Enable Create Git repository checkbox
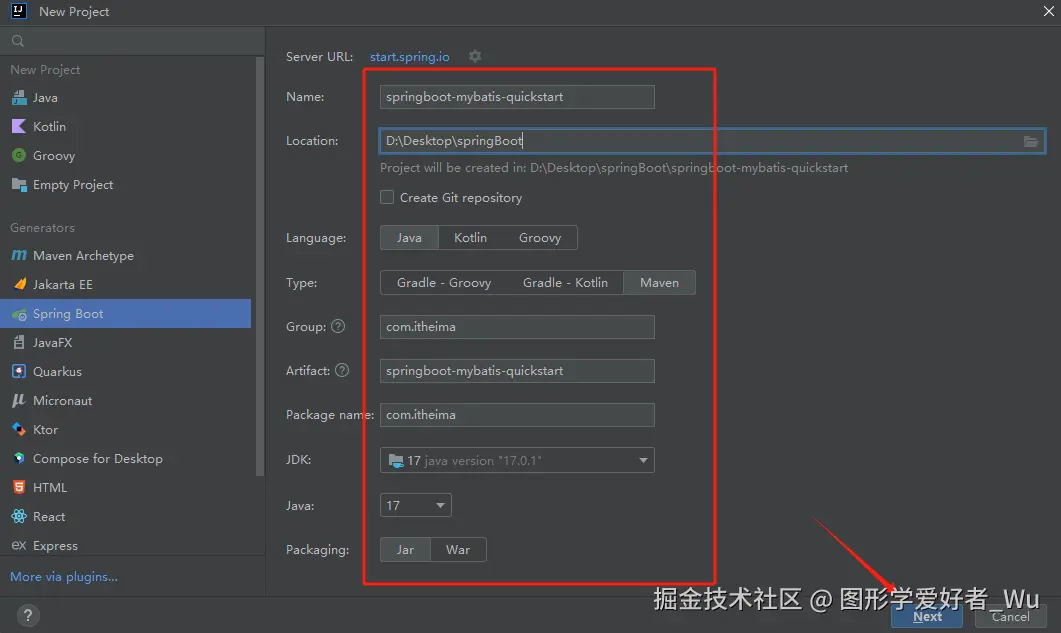The image size is (1061, 633). 387,197
